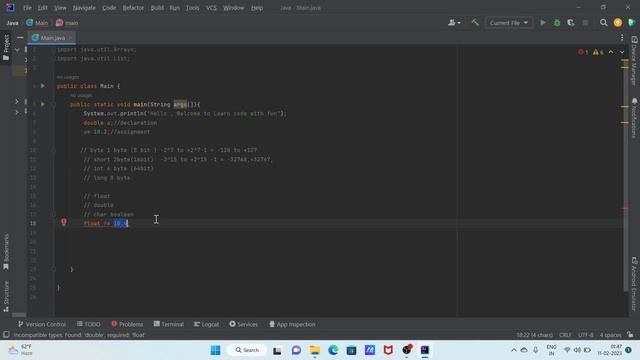This screenshot has width=640, height=360.
Task: Click the main method breadcrumb
Action: [67, 23]
